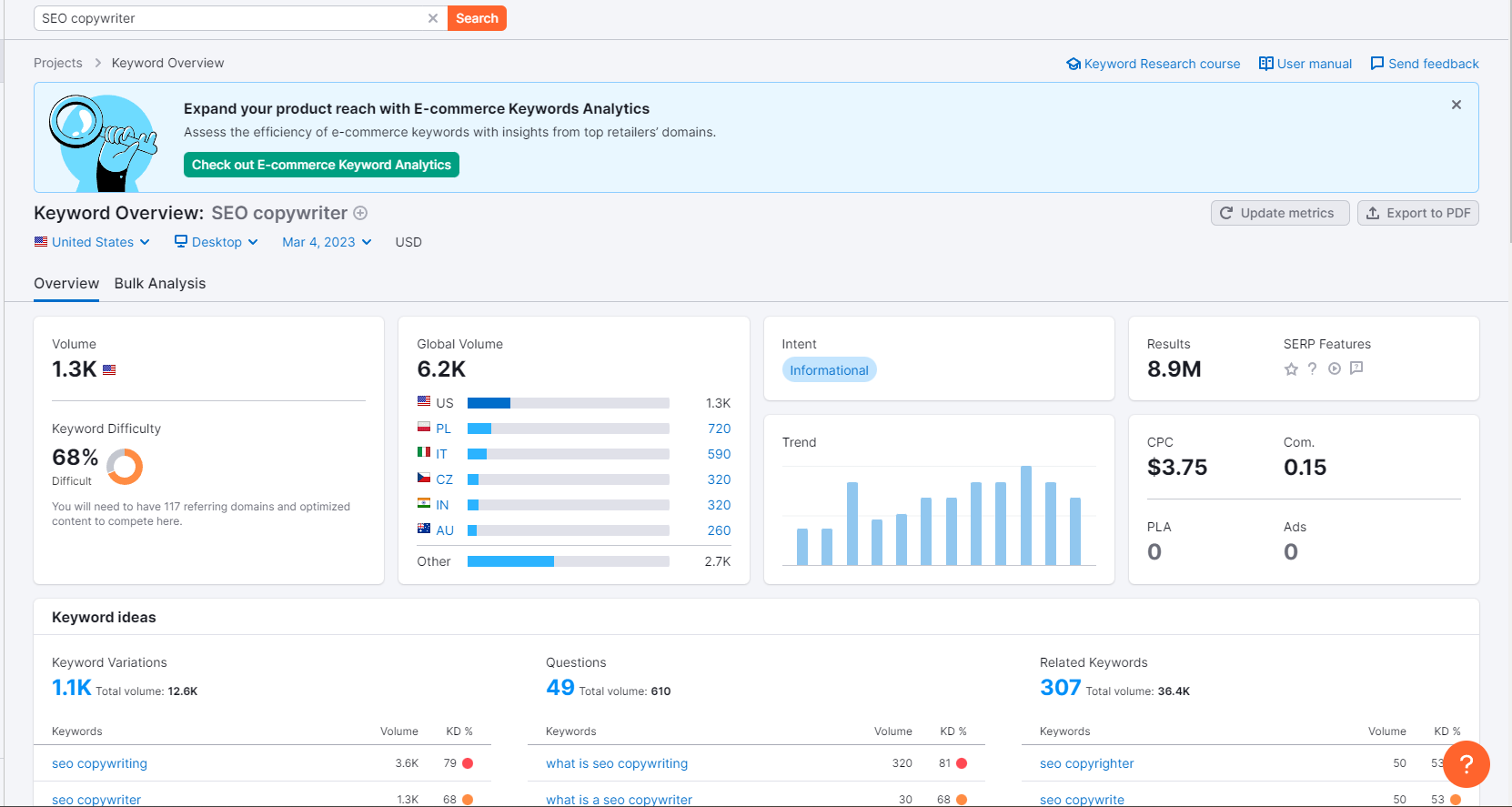Click the PL country volume link
Image resolution: width=1512 pixels, height=807 pixels.
pyautogui.click(x=443, y=429)
